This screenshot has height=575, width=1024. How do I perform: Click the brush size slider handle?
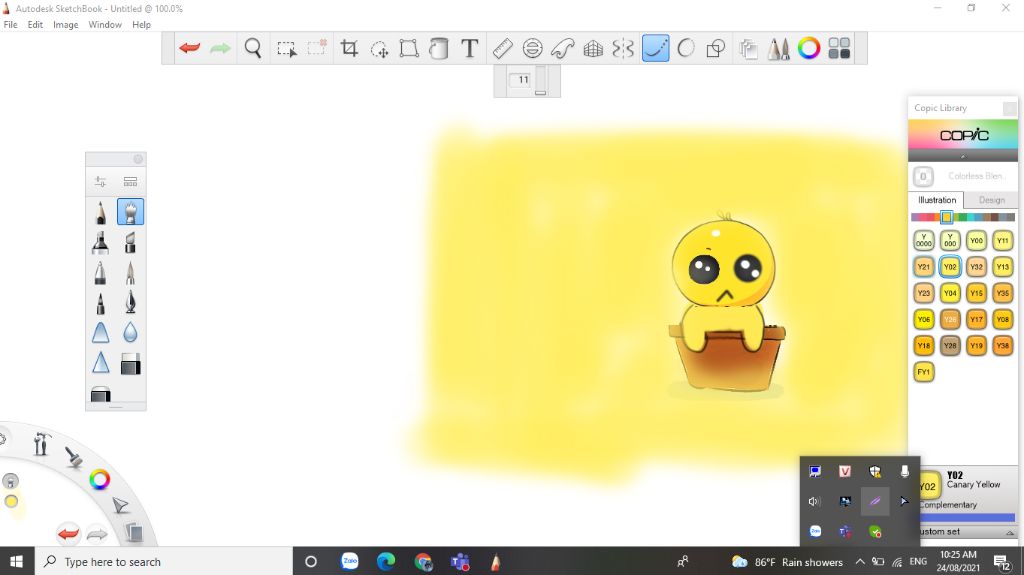(540, 93)
